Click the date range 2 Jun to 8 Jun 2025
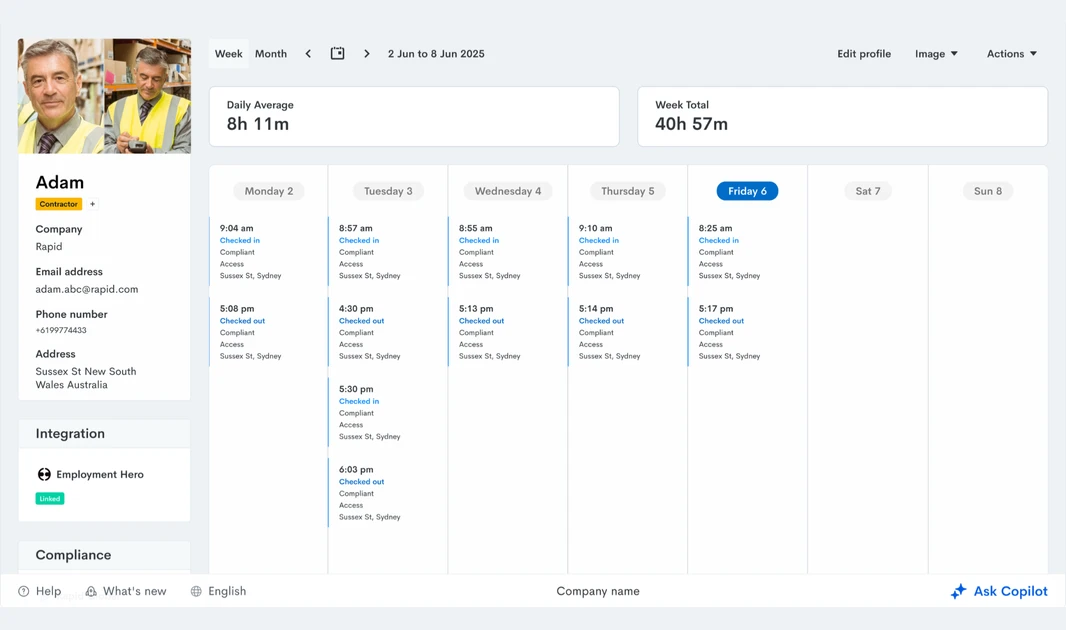Image resolution: width=1066 pixels, height=630 pixels. [436, 54]
